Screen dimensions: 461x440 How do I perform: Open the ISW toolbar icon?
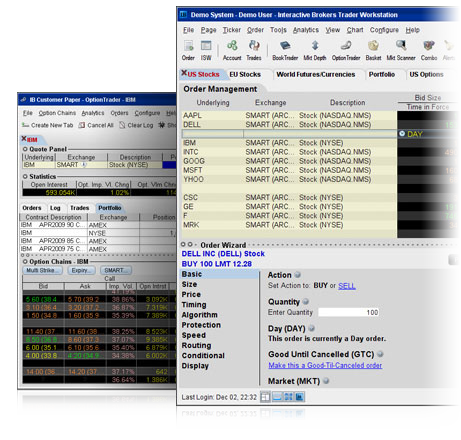click(206, 46)
